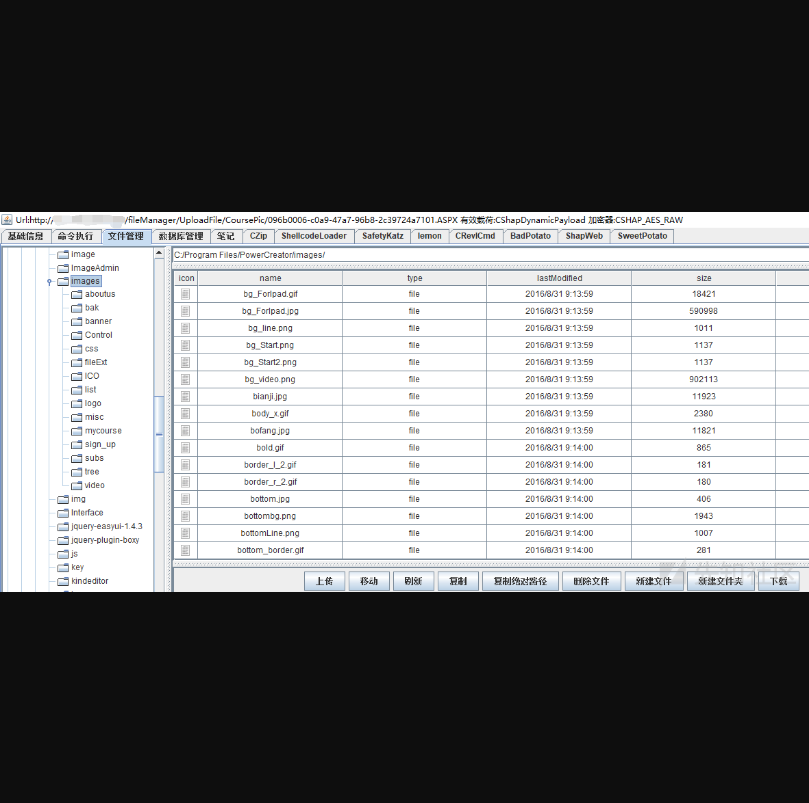Click the ImageAdmin folder icon
Viewport: 809px width, 803px height.
[x=62, y=268]
